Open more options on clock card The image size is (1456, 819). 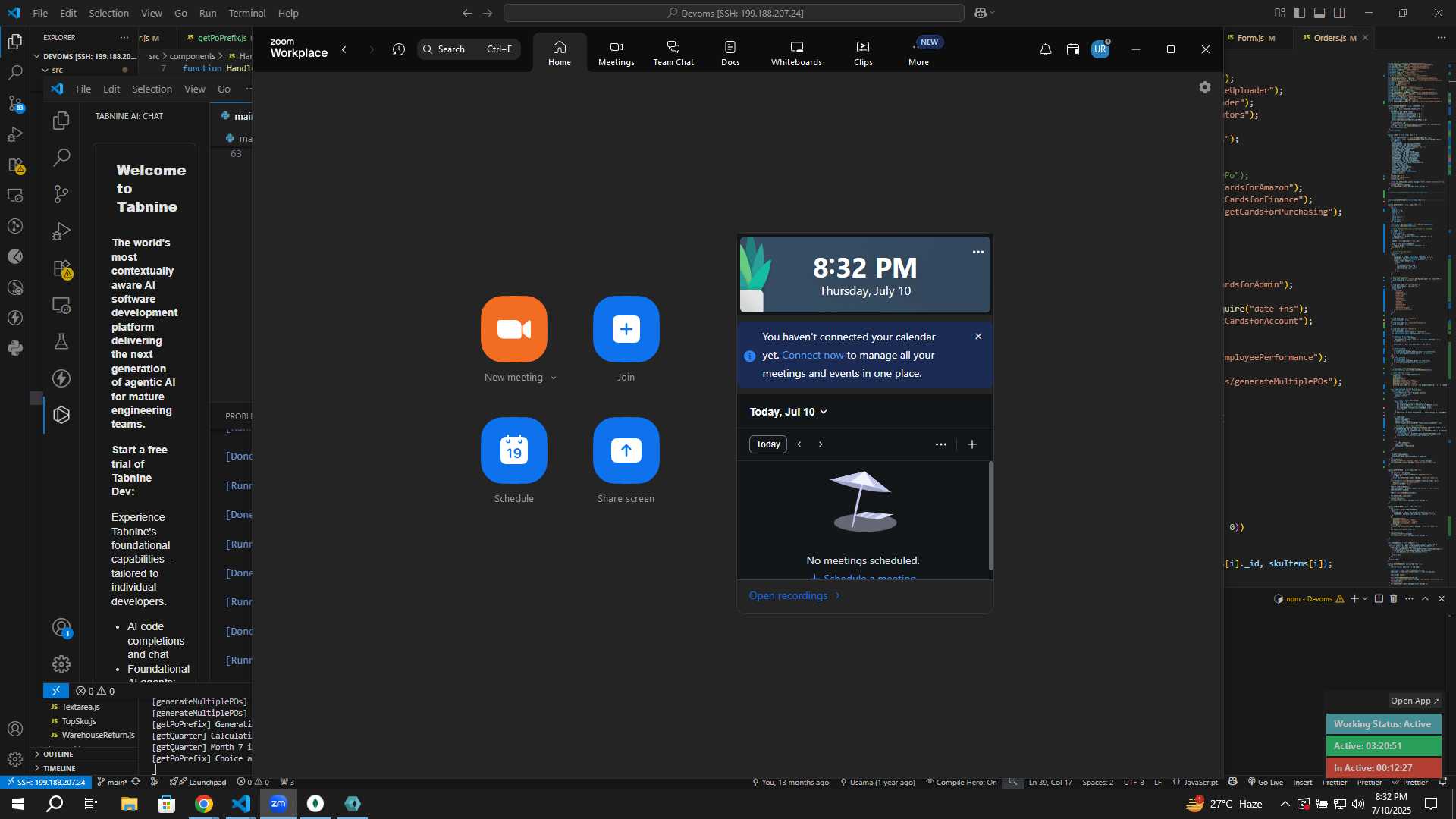tap(978, 252)
